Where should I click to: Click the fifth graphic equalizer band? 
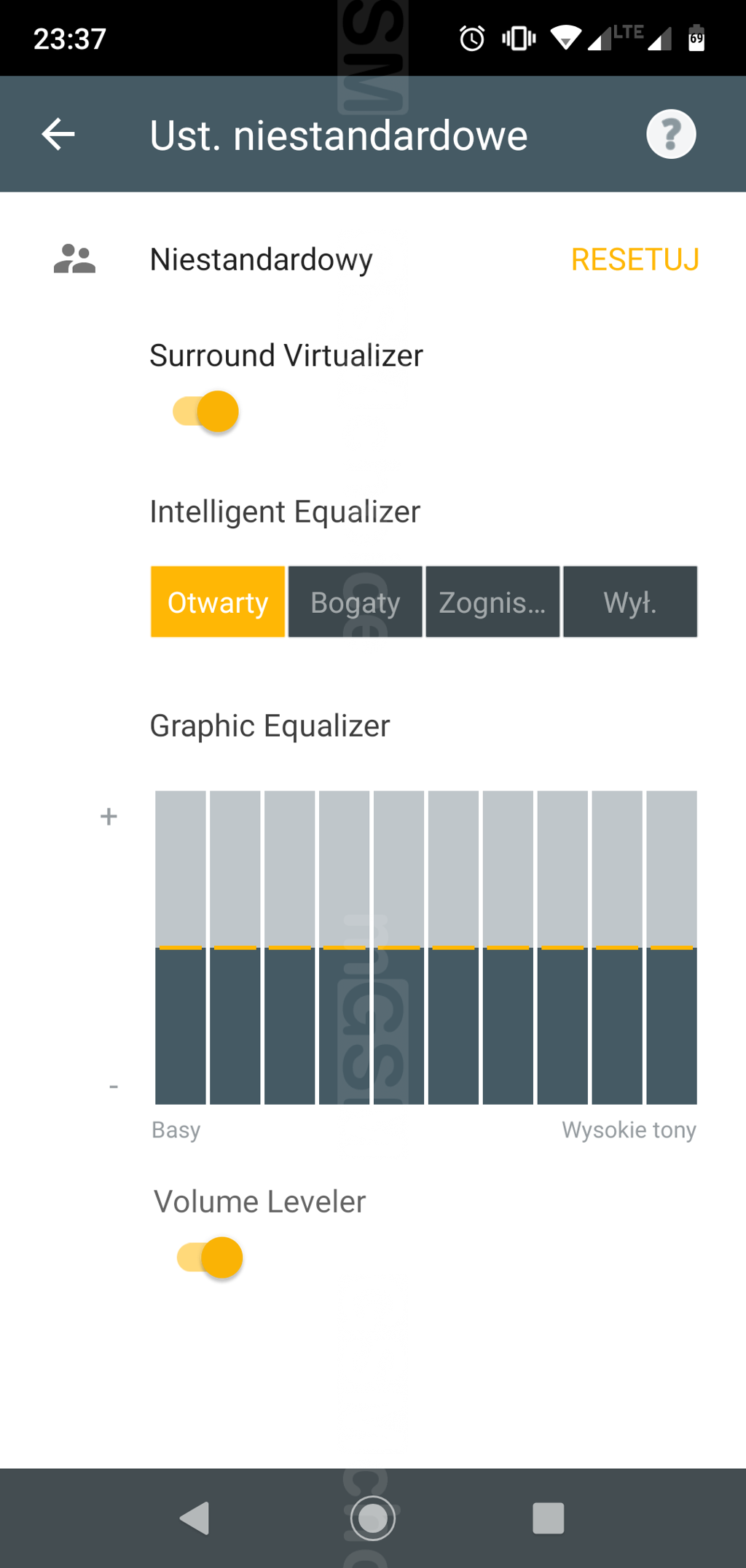pyautogui.click(x=399, y=947)
